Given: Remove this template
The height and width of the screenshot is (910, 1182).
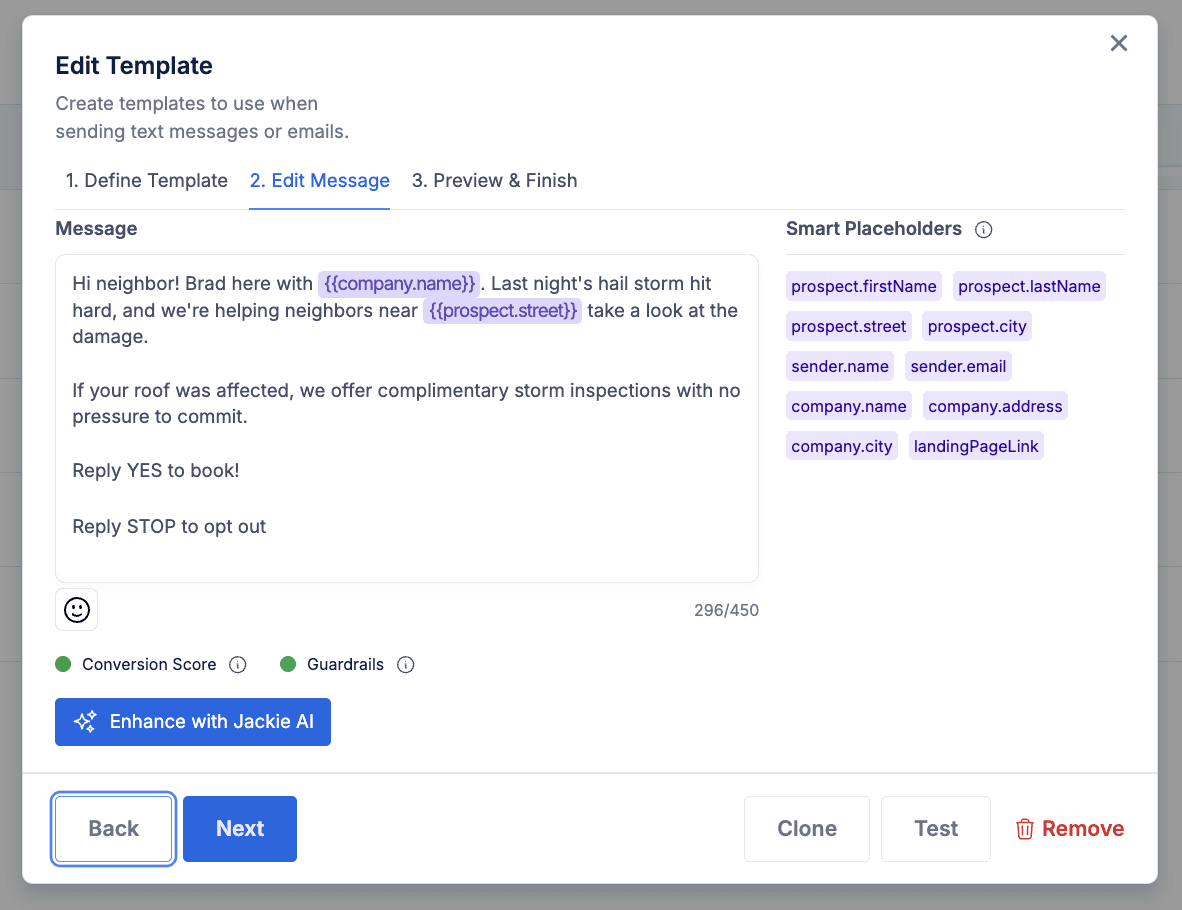Looking at the screenshot, I should click(1070, 829).
